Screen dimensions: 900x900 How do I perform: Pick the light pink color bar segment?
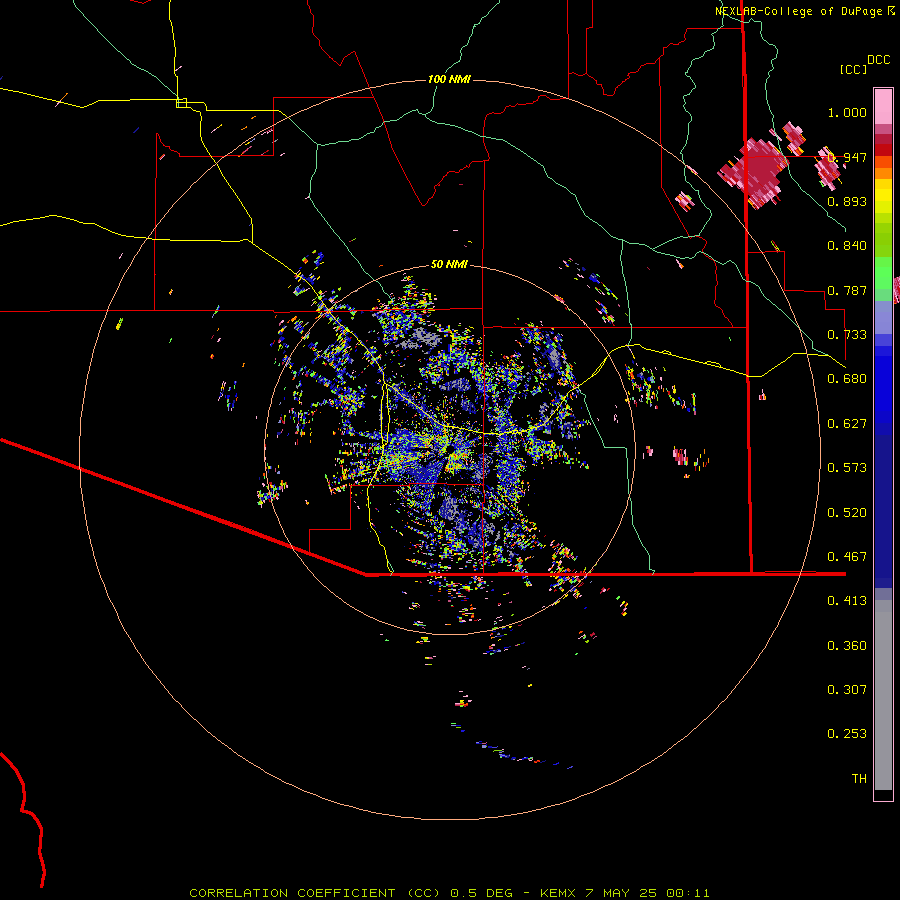coord(883,106)
